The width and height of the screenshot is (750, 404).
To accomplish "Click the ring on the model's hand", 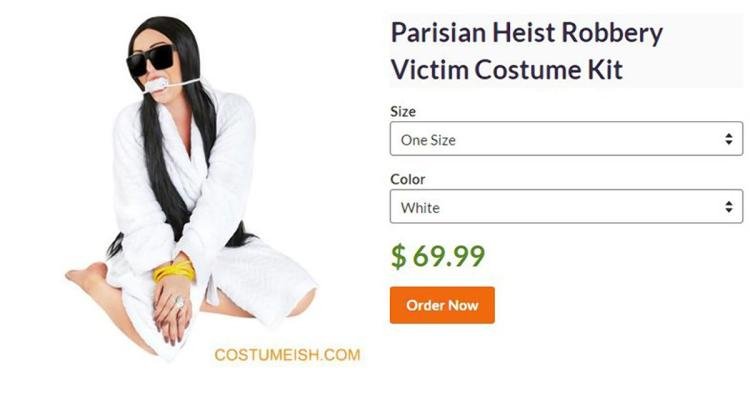I will (x=179, y=301).
